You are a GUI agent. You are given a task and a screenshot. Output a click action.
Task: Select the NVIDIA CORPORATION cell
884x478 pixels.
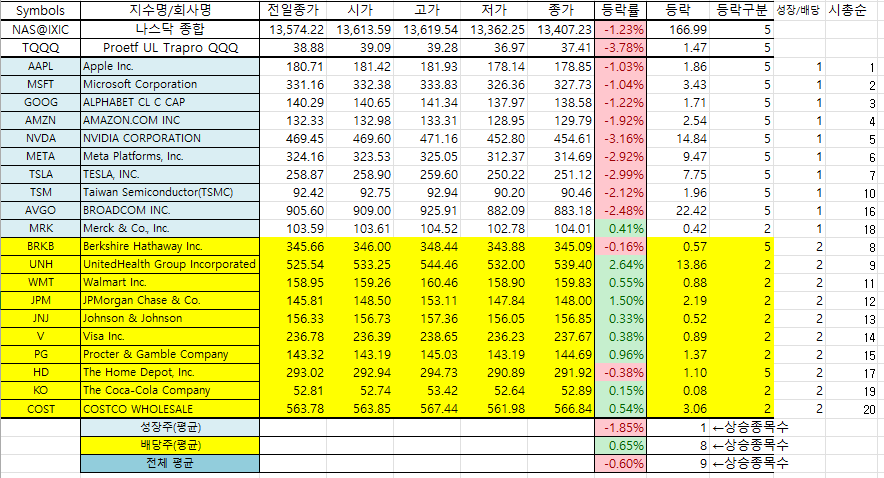(x=170, y=139)
